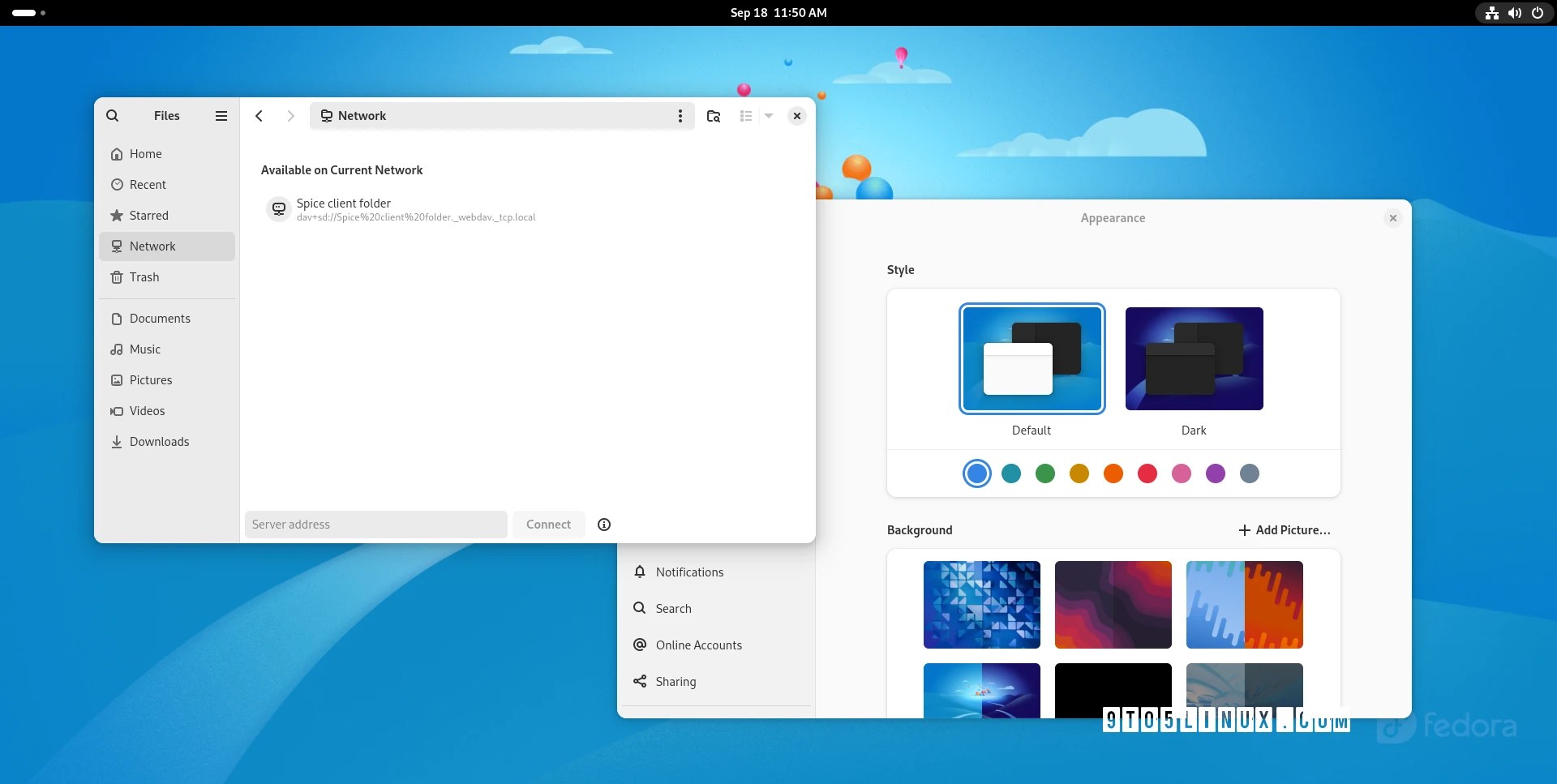Show server address help info icon
Image resolution: width=1557 pixels, height=784 pixels.
[604, 525]
